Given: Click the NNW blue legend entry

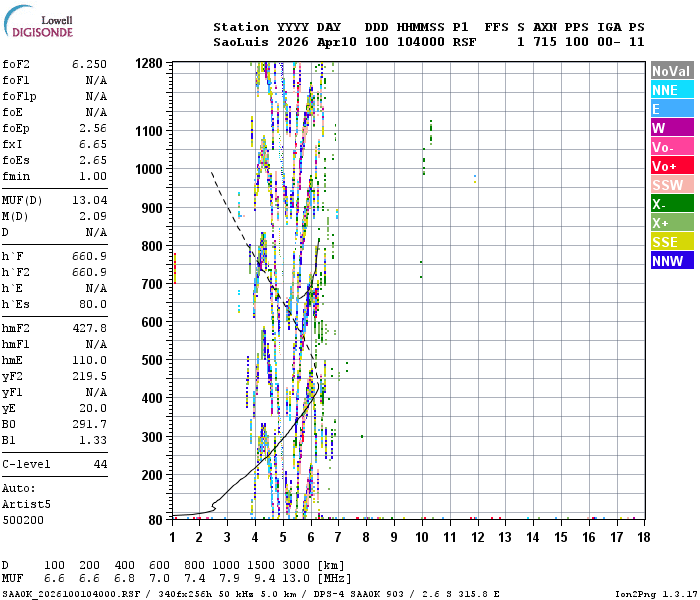Looking at the screenshot, I should point(672,261).
